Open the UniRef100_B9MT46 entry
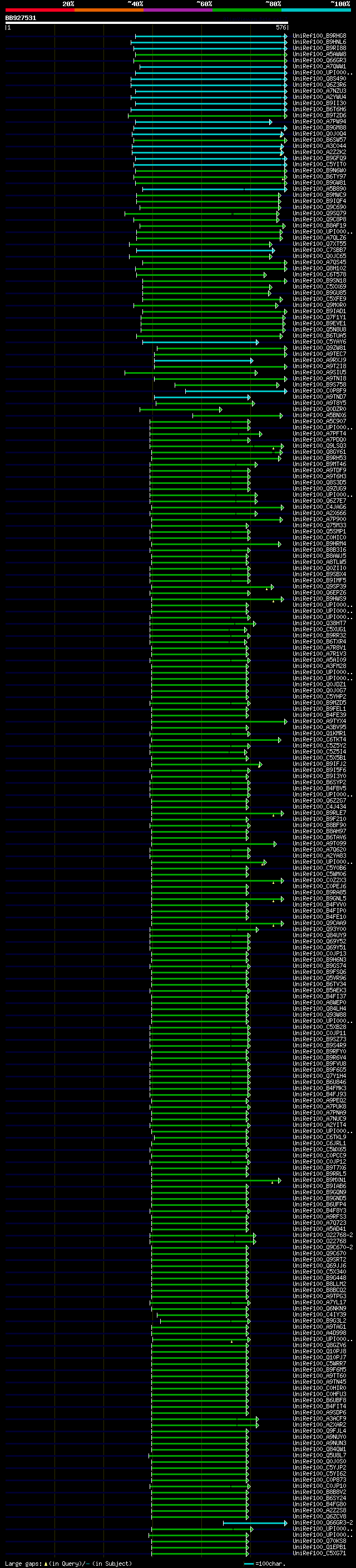This screenshot has width=356, height=1568. coord(319,464)
